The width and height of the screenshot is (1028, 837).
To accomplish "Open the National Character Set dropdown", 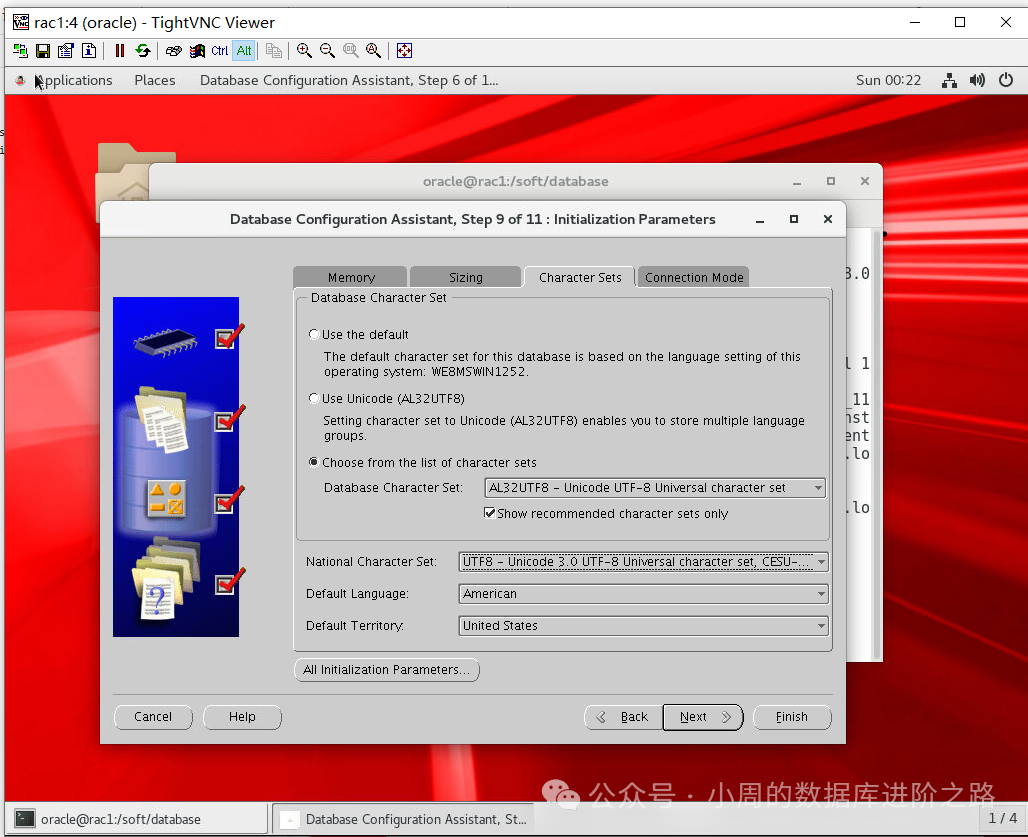I will [643, 562].
